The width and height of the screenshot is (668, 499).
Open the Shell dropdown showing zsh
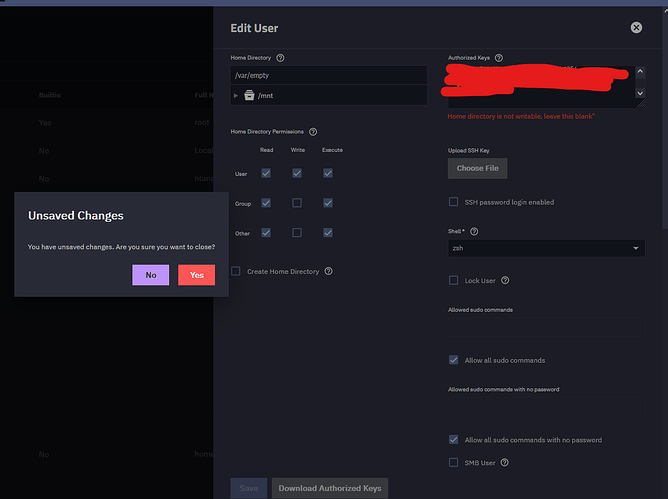545,249
